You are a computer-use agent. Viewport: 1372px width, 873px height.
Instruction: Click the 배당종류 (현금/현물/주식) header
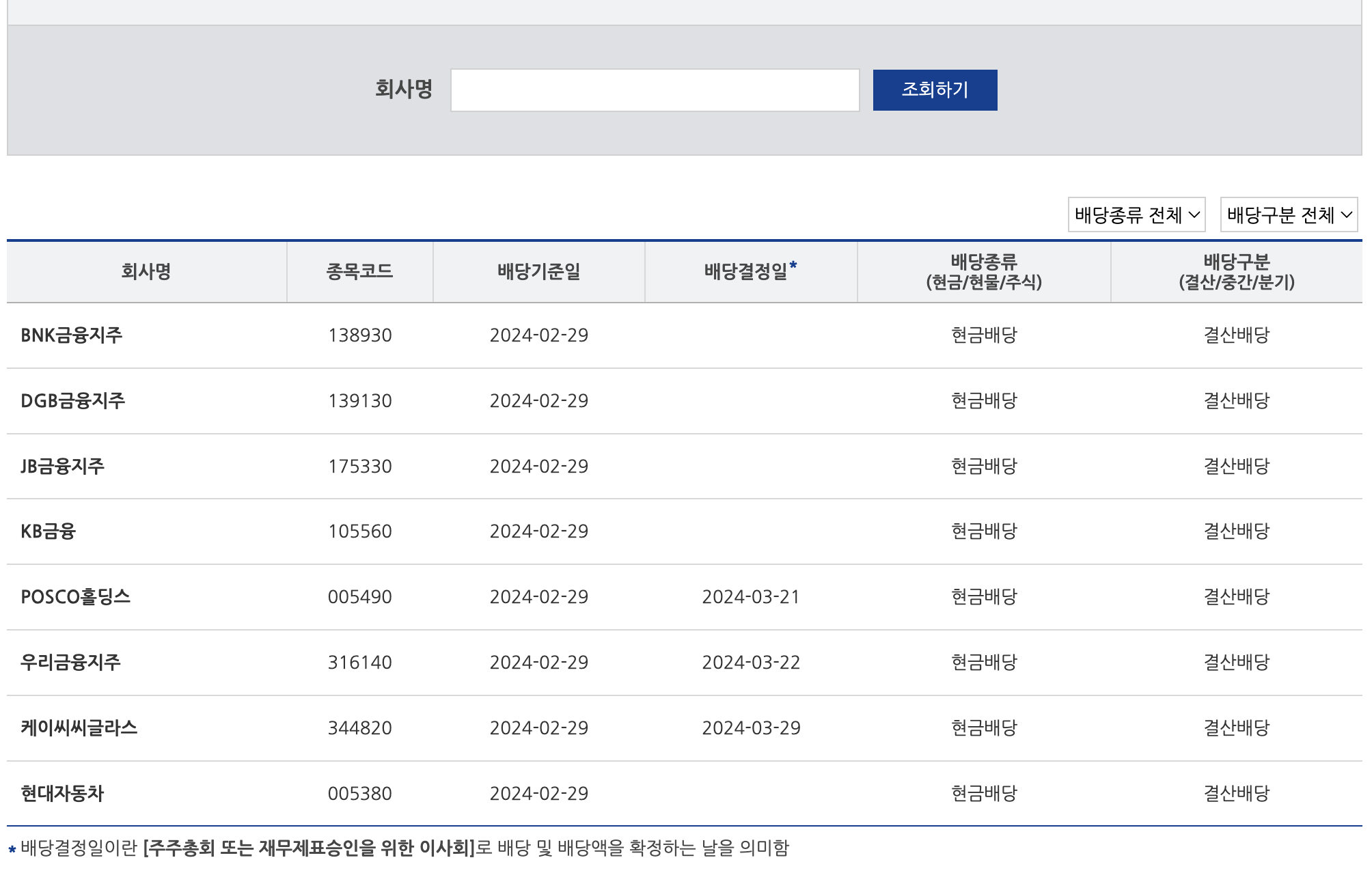pos(983,272)
